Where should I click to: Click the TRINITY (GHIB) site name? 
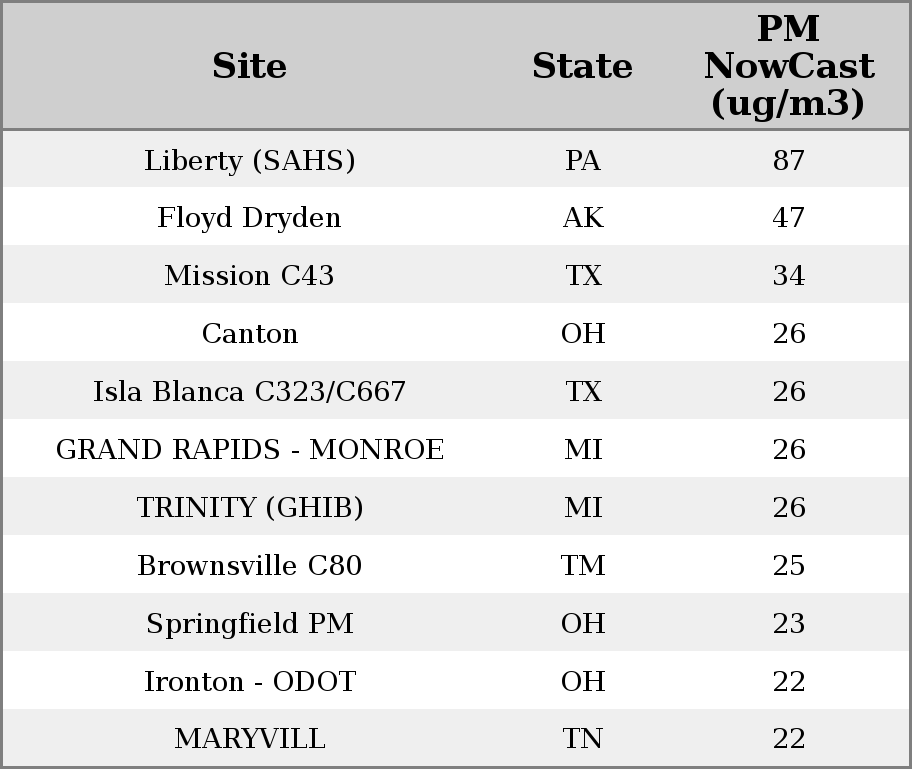click(250, 508)
